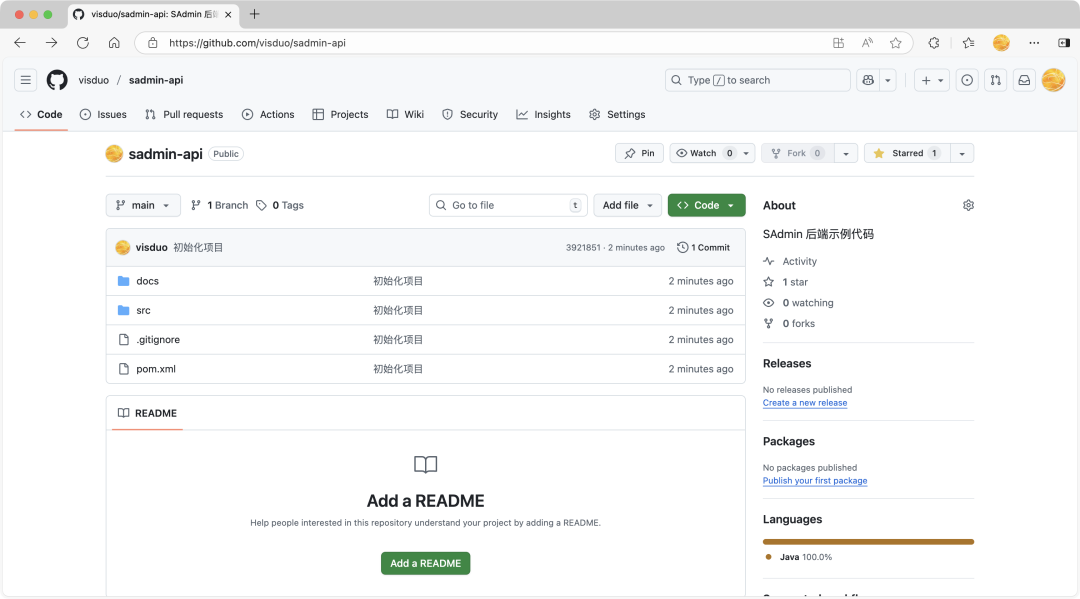1080x599 pixels.
Task: Open a new browser tab
Action: point(255,14)
